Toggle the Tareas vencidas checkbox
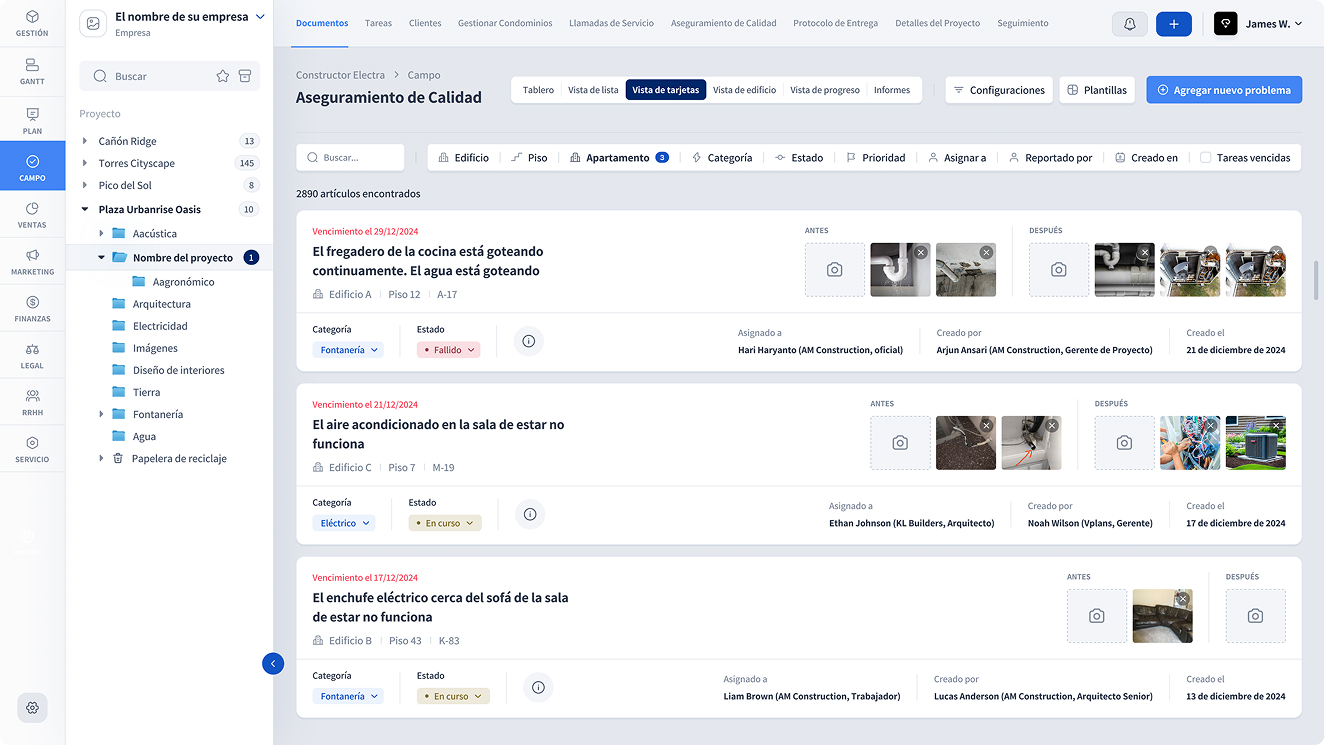Screen dimensions: 1325x745 tap(1206, 157)
